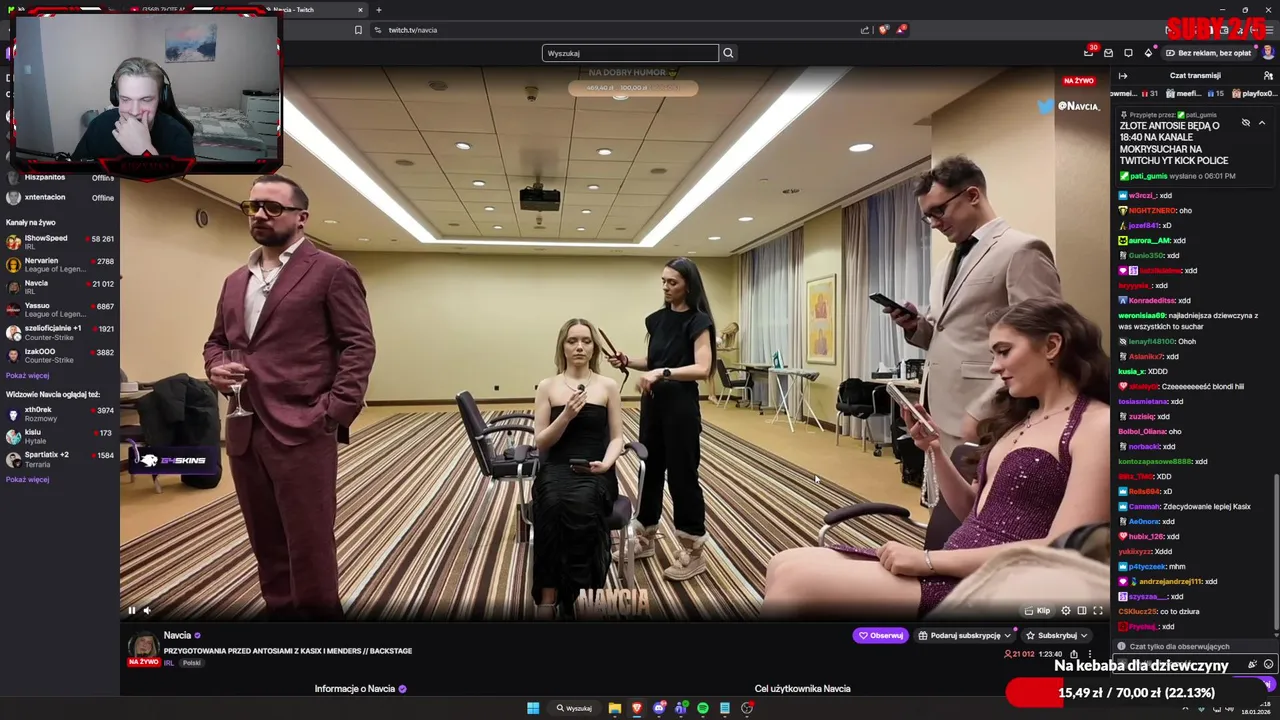Click the Bez reklam, bez opłat button

point(1208,53)
